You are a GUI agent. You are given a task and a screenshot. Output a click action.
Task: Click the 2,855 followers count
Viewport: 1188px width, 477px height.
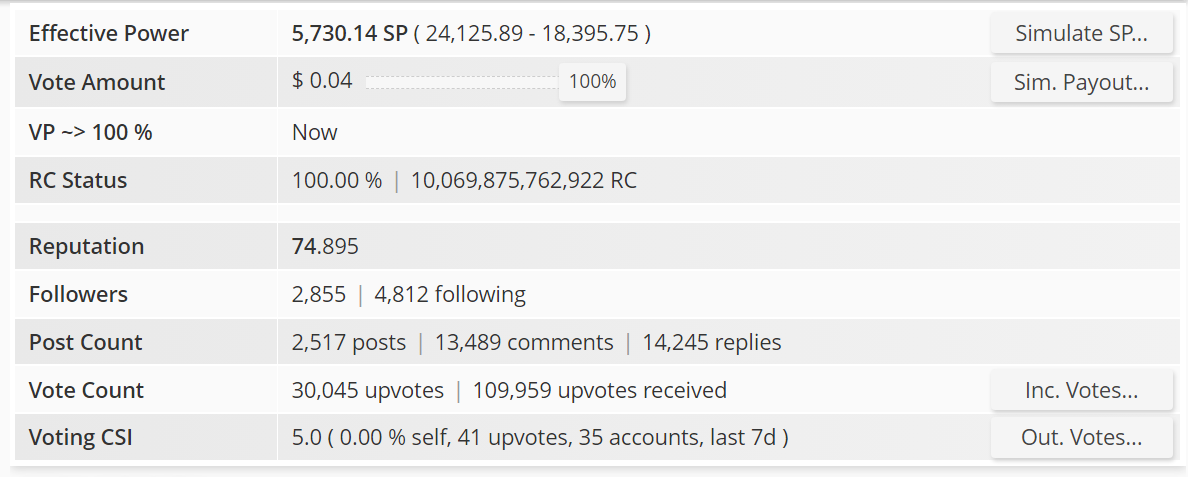[319, 295]
